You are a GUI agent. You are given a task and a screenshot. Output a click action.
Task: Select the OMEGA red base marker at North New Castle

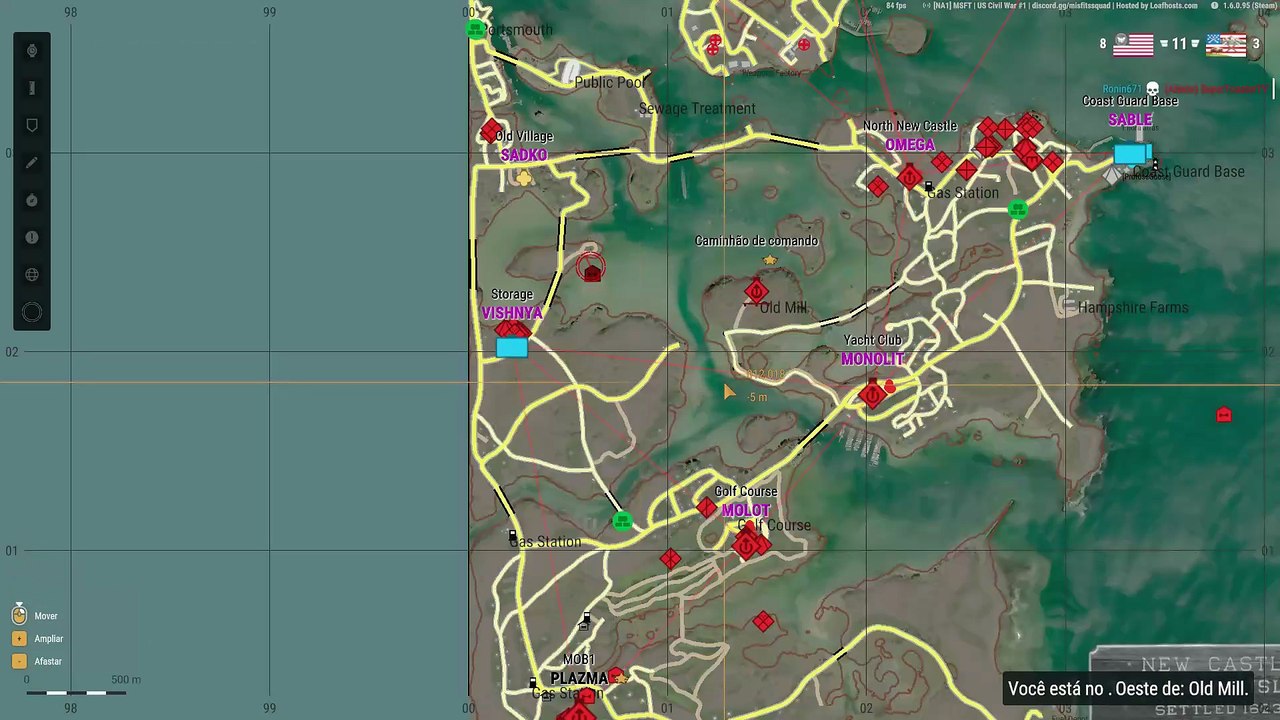point(909,178)
